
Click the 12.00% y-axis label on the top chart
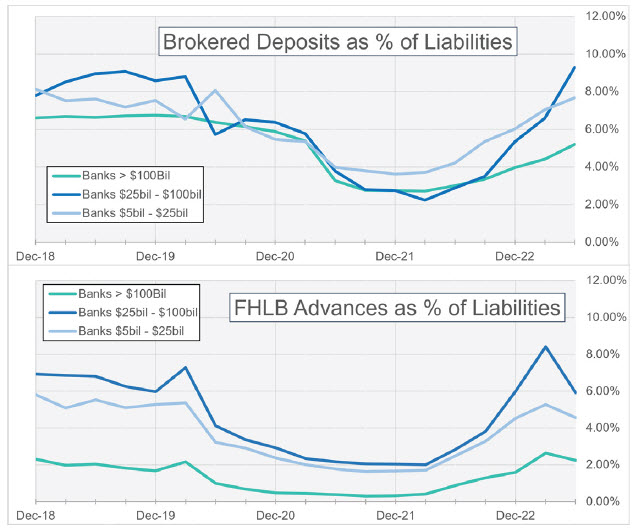click(x=609, y=16)
